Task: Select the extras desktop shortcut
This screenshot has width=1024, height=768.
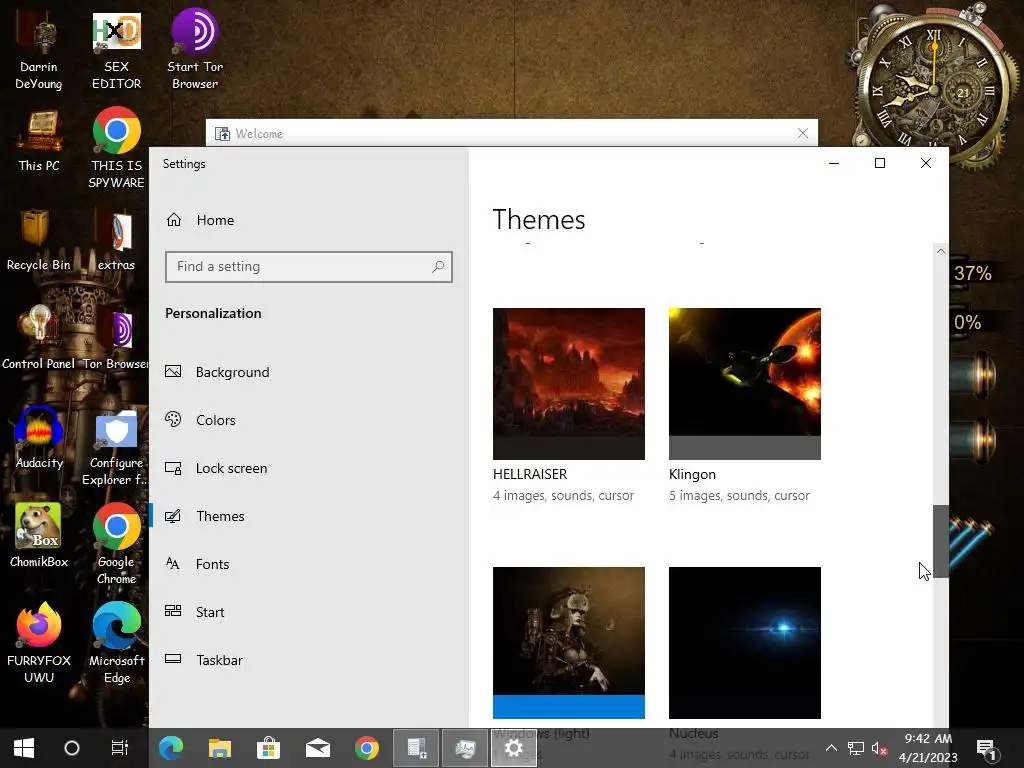Action: click(x=116, y=240)
